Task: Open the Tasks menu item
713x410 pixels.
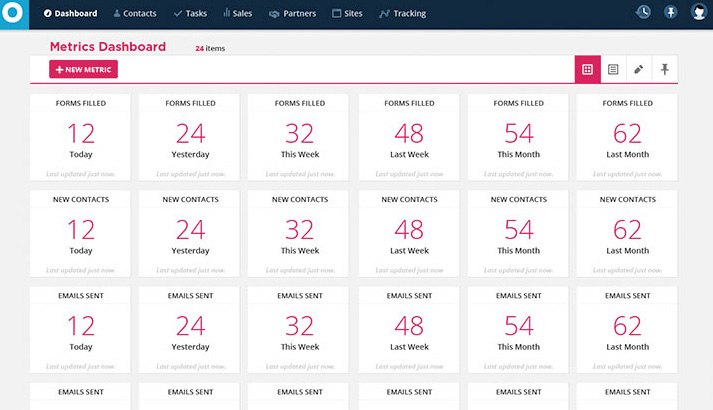Action: coord(191,14)
